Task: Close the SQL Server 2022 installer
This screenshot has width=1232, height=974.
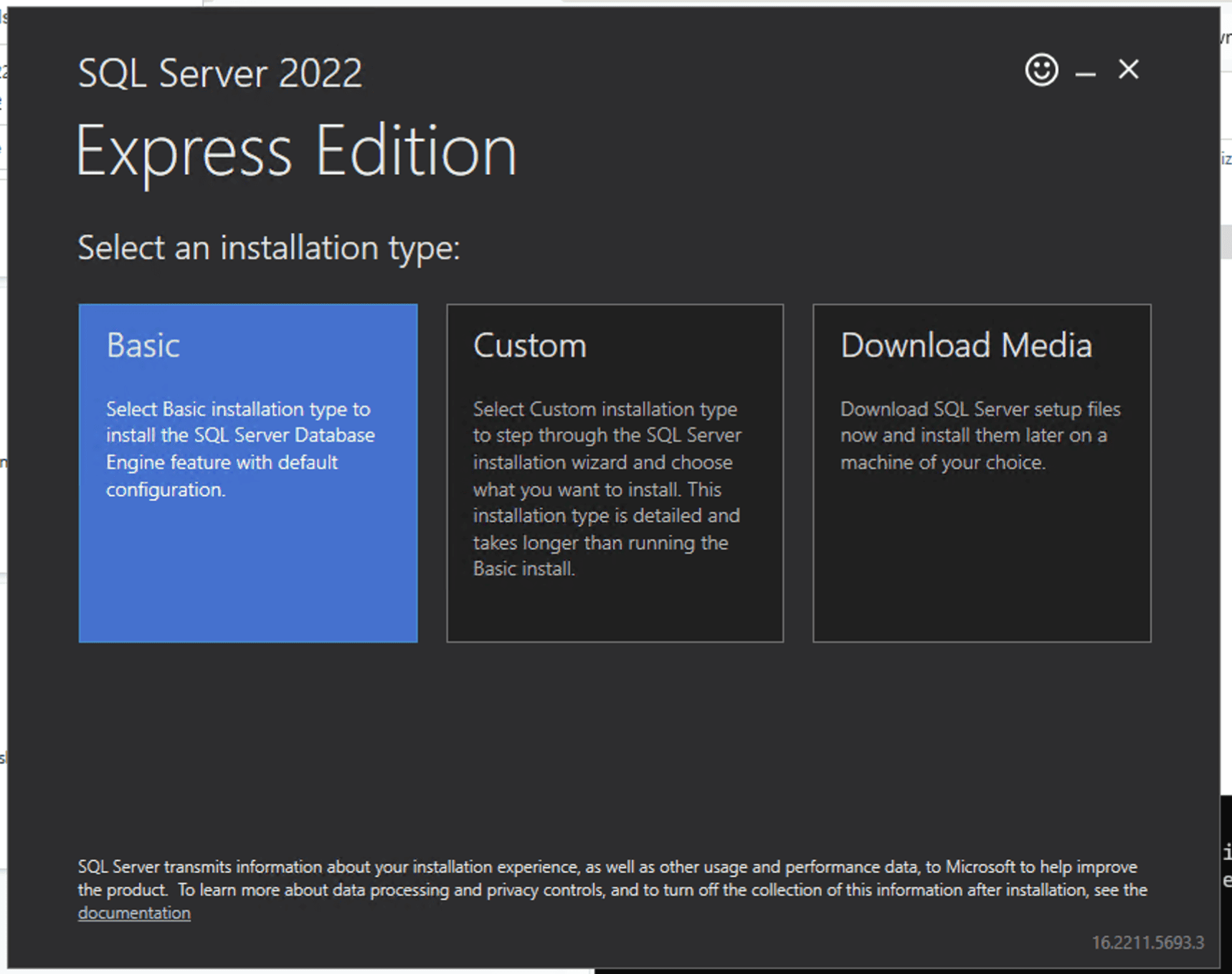Action: pyautogui.click(x=1128, y=70)
